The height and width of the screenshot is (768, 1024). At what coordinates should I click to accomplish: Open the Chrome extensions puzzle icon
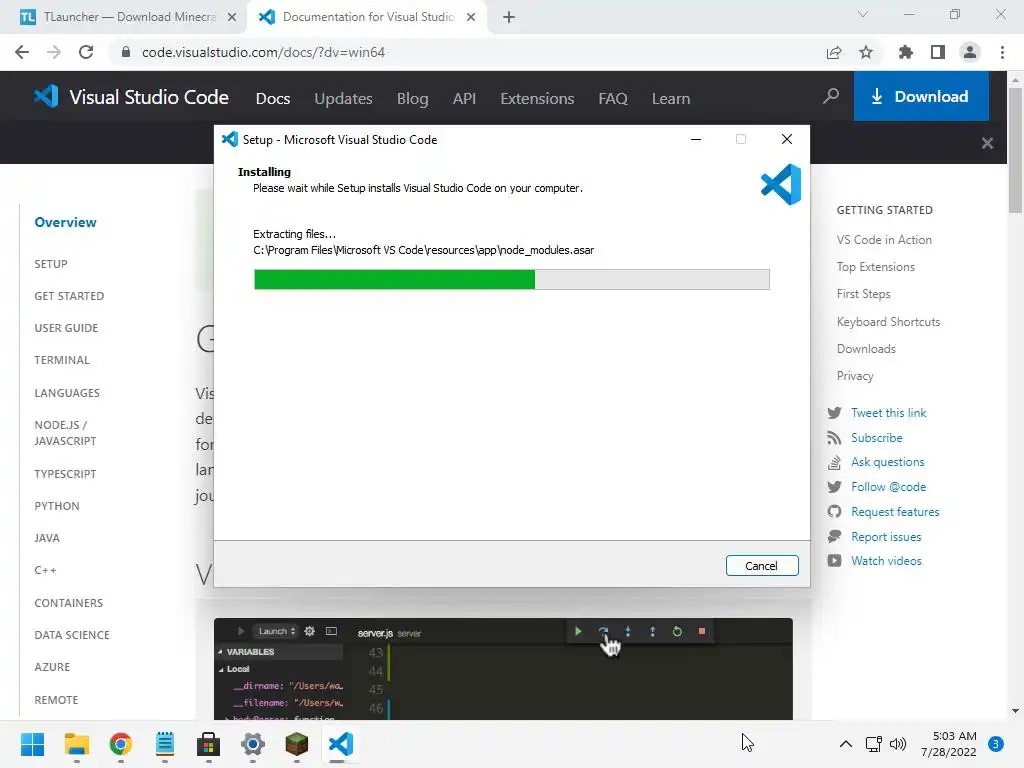pos(905,52)
